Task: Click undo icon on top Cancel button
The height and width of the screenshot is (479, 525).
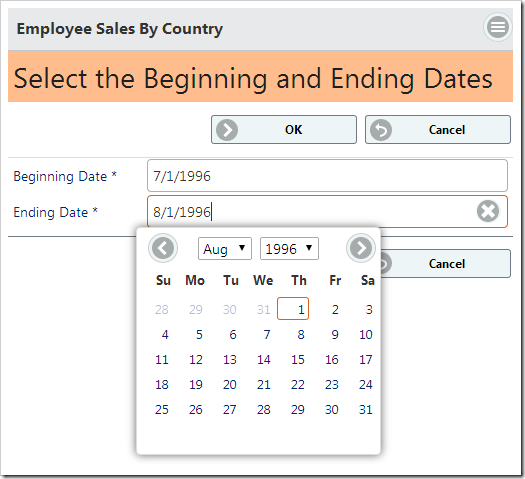Action: 381,130
